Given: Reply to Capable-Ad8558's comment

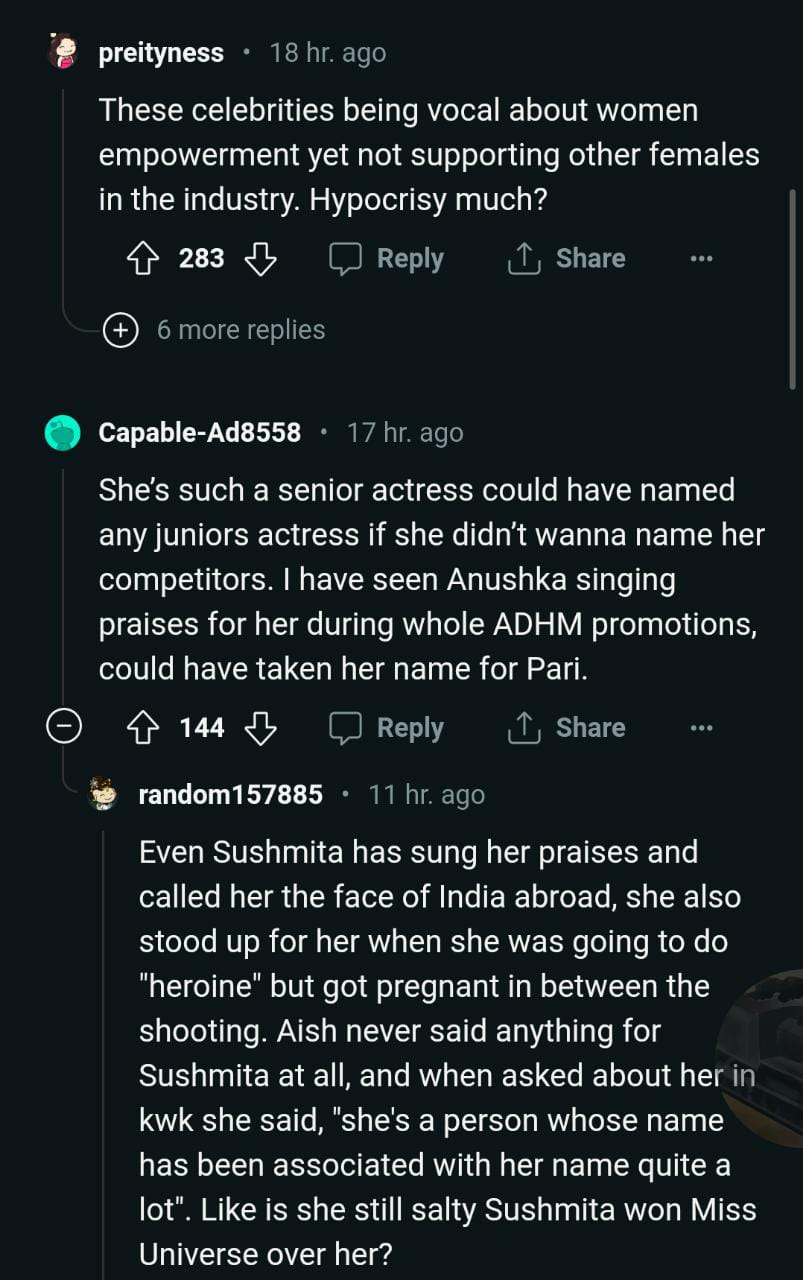Looking at the screenshot, I should (x=387, y=728).
